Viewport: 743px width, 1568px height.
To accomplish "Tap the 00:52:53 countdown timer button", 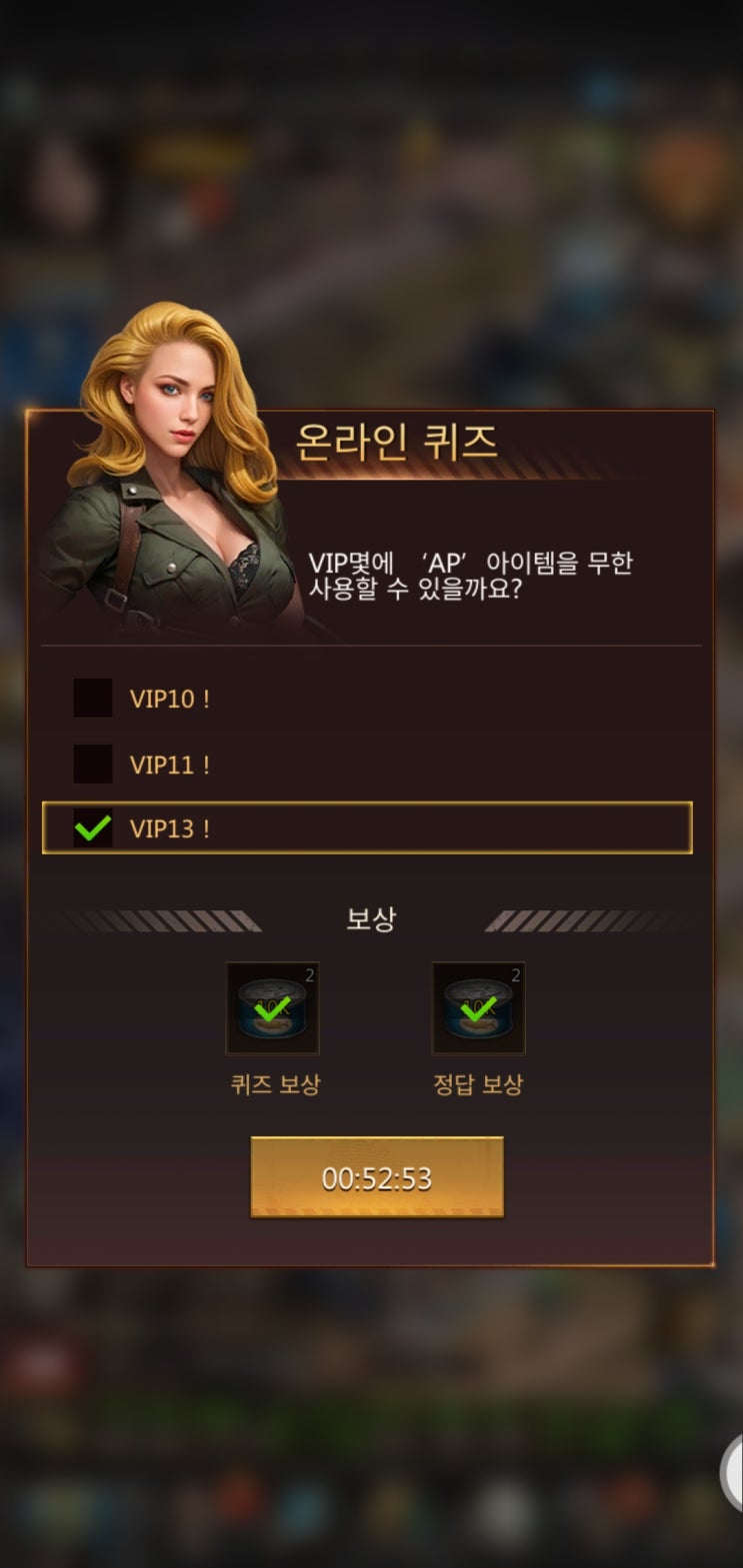I will point(377,1177).
